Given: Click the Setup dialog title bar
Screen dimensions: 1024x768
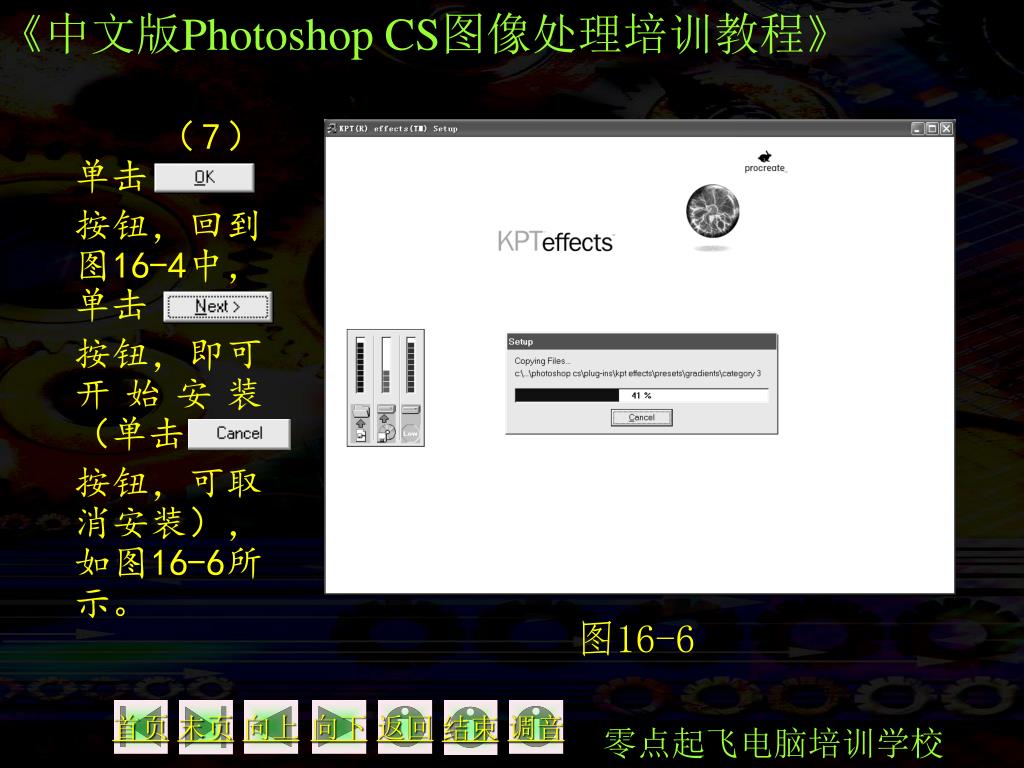Looking at the screenshot, I should pyautogui.click(x=642, y=342).
